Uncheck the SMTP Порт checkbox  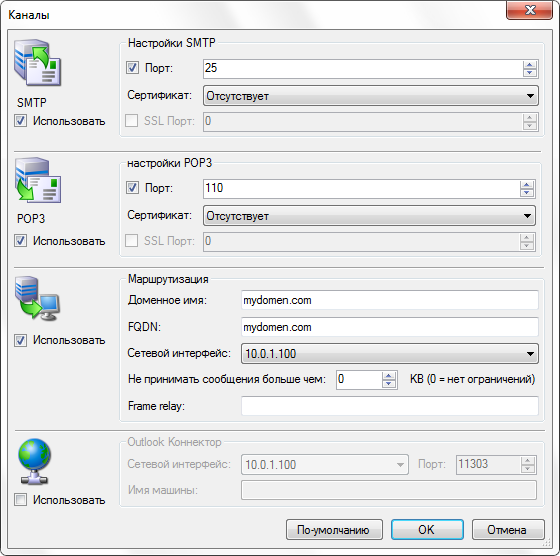coord(132,67)
